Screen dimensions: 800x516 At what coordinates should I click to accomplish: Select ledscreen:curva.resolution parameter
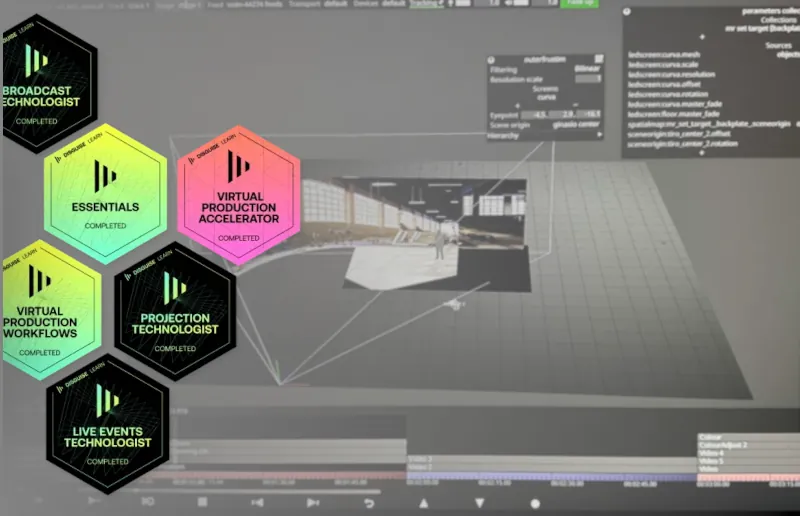pos(671,75)
